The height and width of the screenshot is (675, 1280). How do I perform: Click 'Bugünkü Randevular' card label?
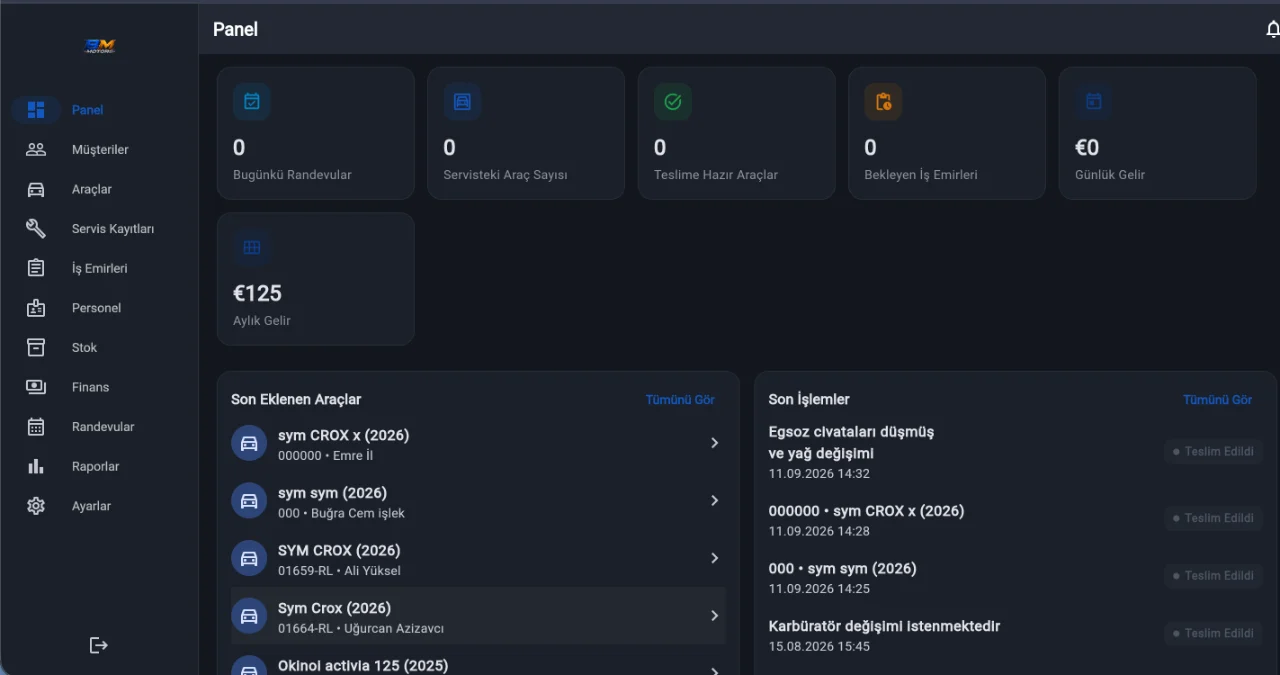(292, 175)
